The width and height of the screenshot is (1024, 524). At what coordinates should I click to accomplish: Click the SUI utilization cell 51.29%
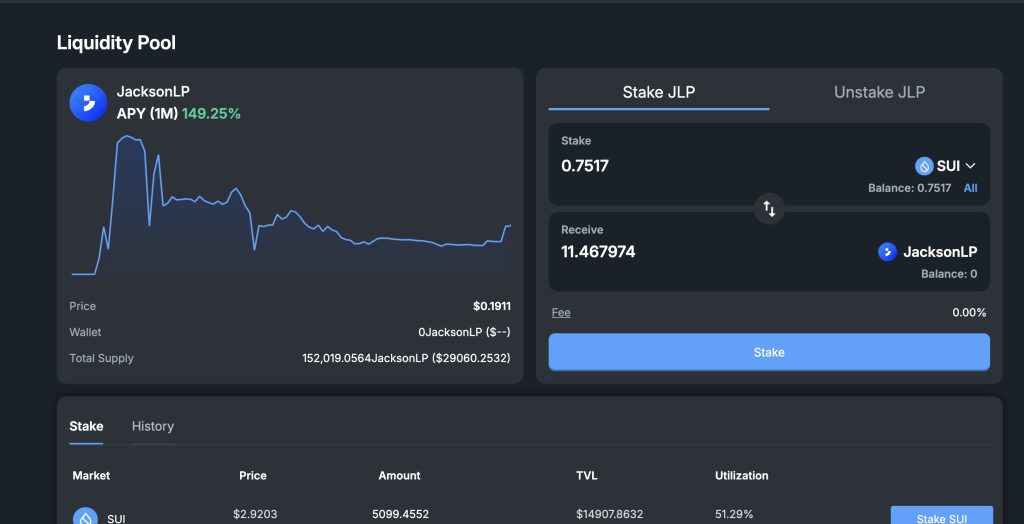coord(734,514)
